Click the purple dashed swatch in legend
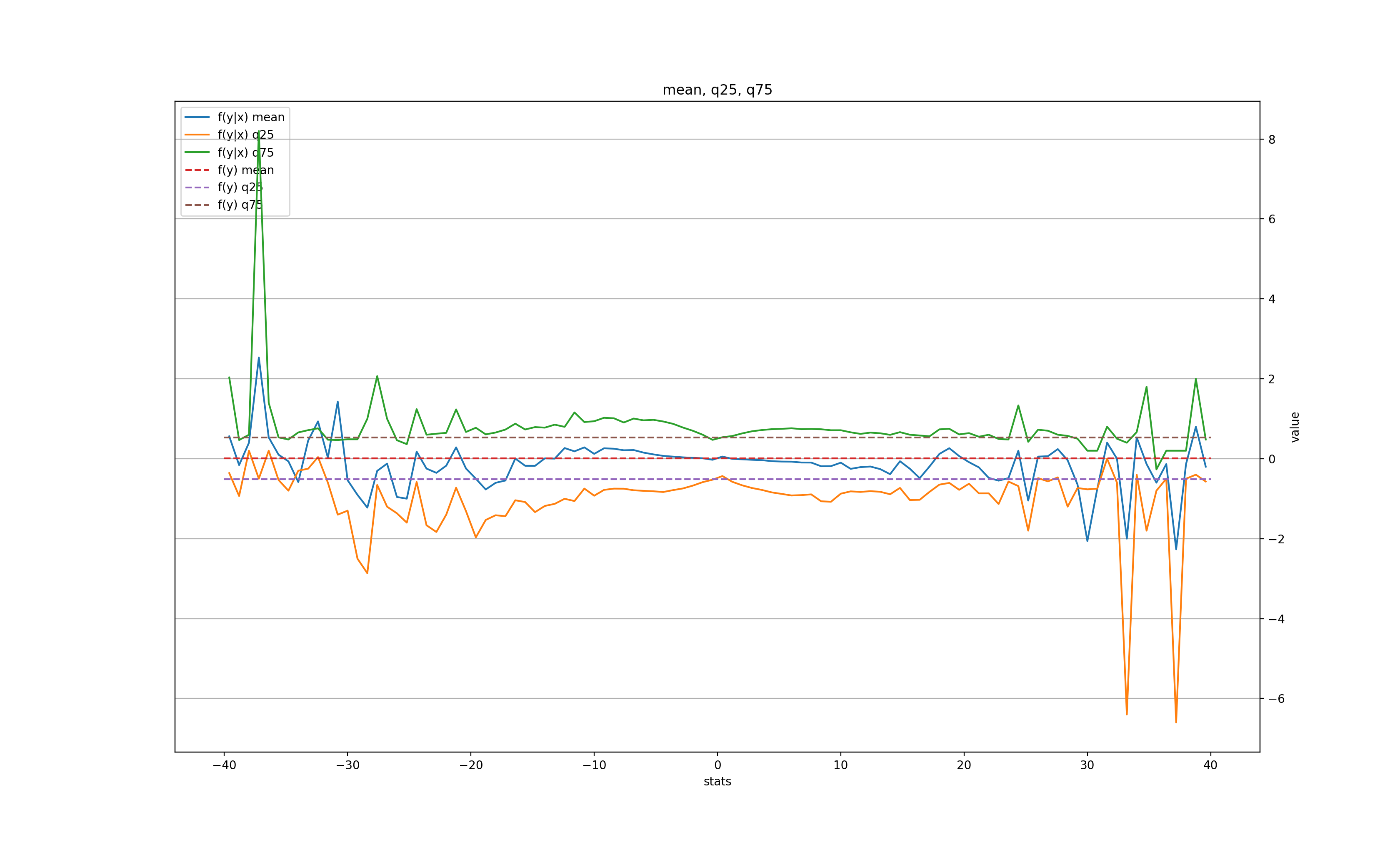This screenshot has width=1400, height=845. pos(197,187)
